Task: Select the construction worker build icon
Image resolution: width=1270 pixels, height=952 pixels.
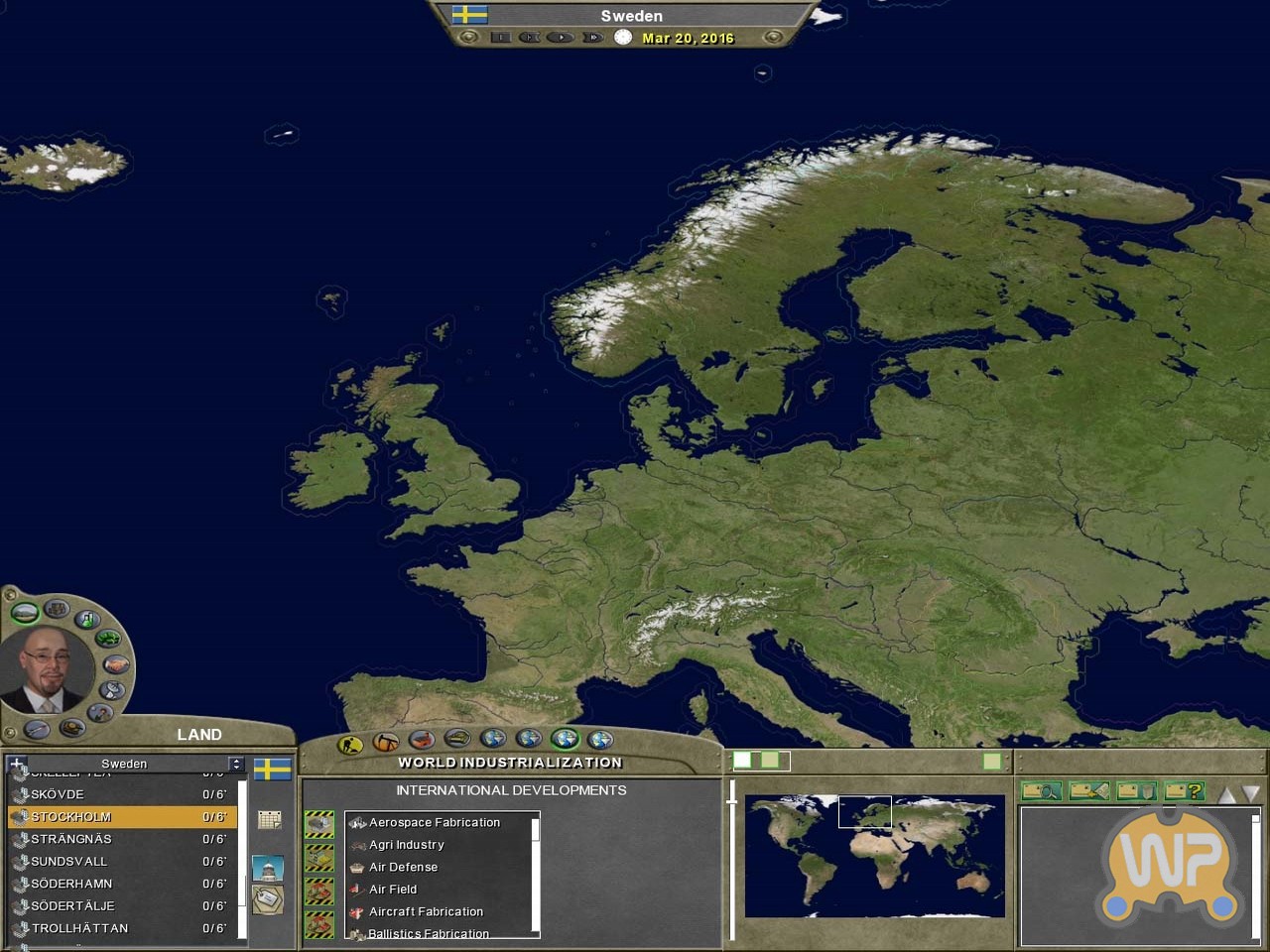Action: pos(349,743)
